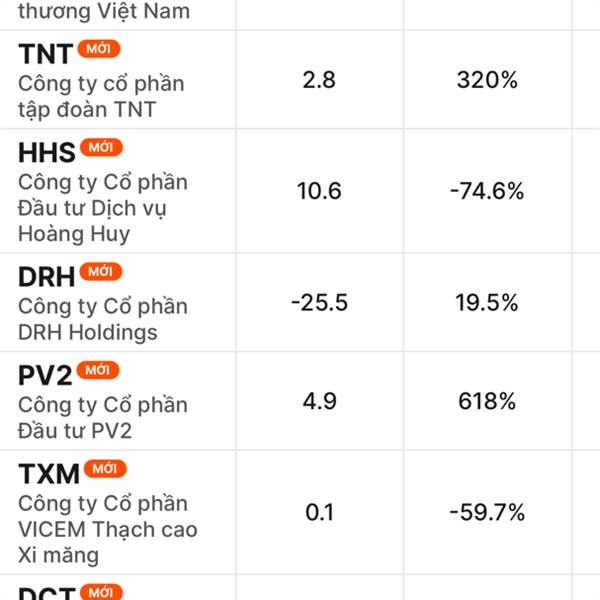
Task: Open Công ty cổ phần tập đoàn TNT
Action: [x=102, y=97]
